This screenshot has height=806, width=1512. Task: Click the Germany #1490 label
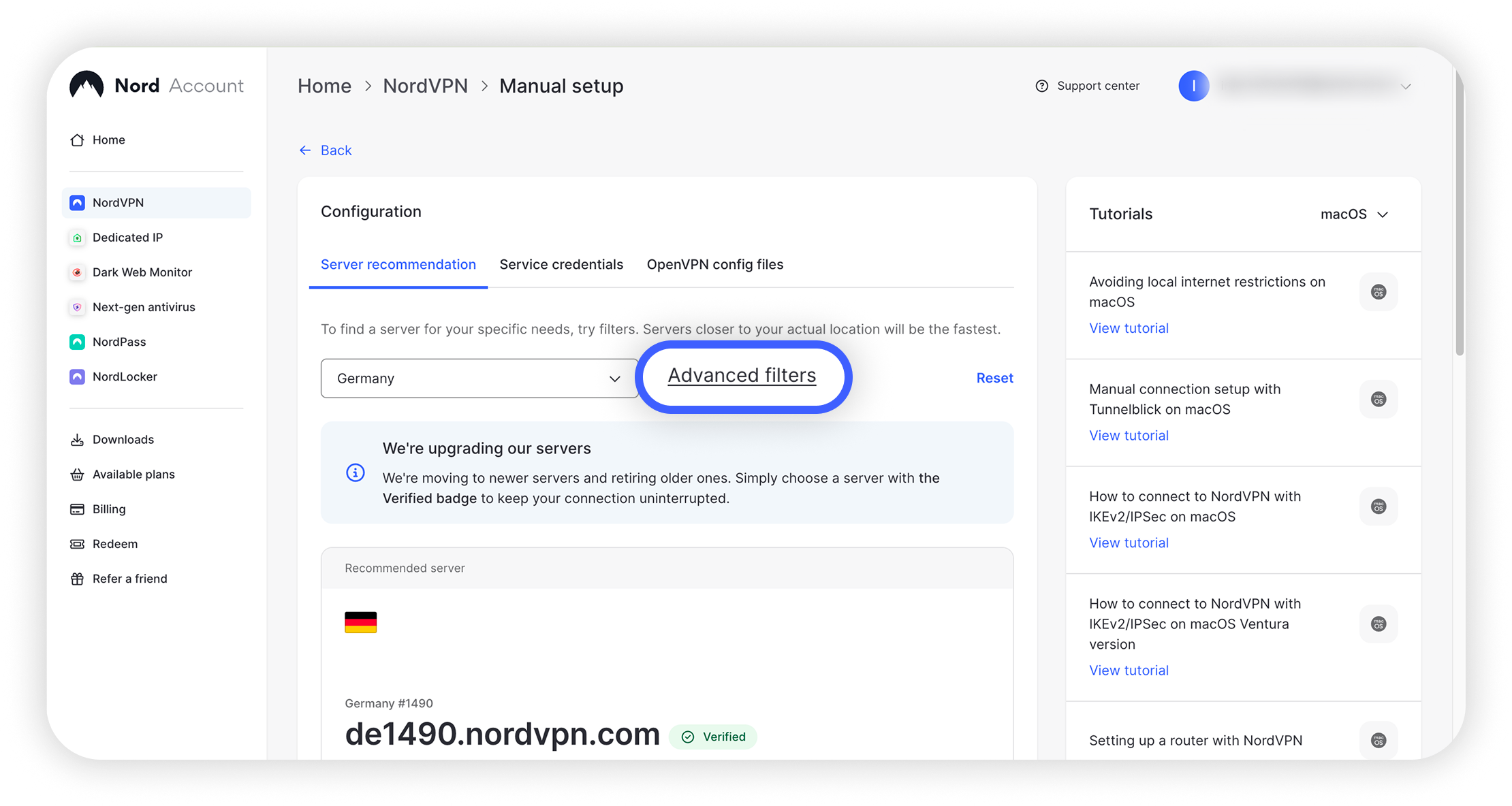pos(389,704)
